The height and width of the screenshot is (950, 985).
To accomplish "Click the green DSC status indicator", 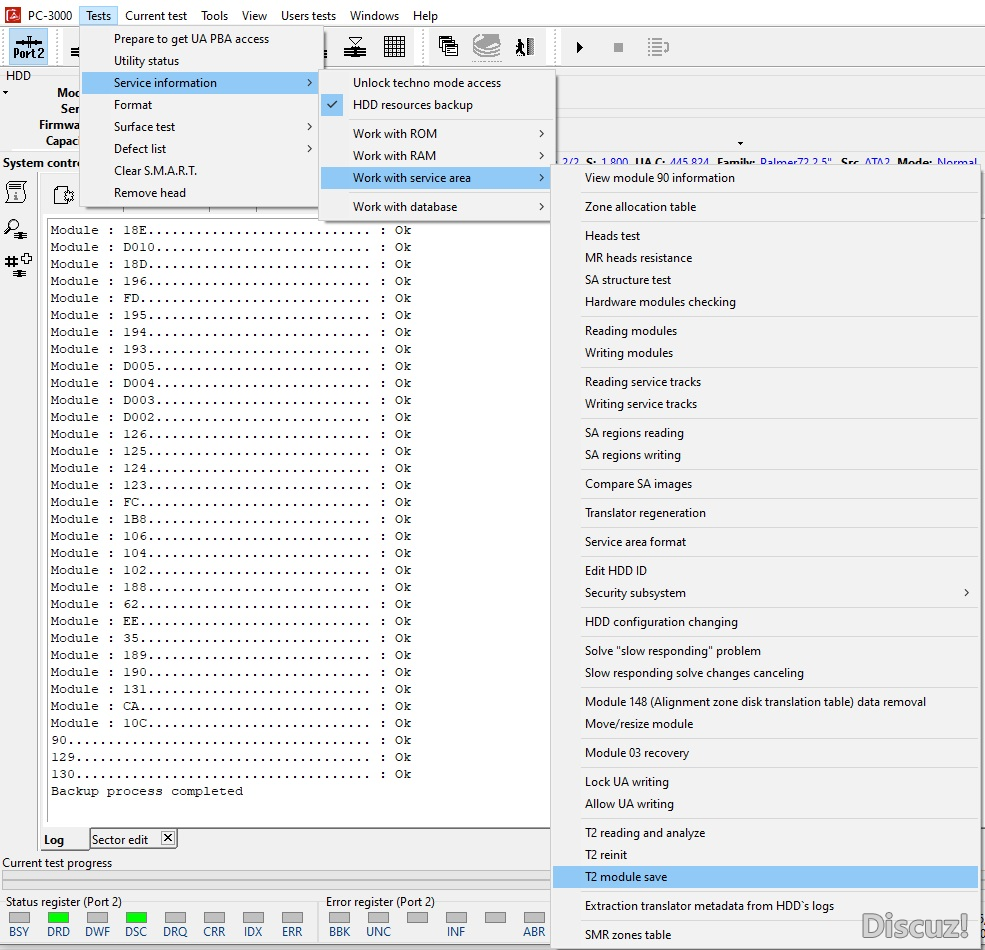I will 136,917.
